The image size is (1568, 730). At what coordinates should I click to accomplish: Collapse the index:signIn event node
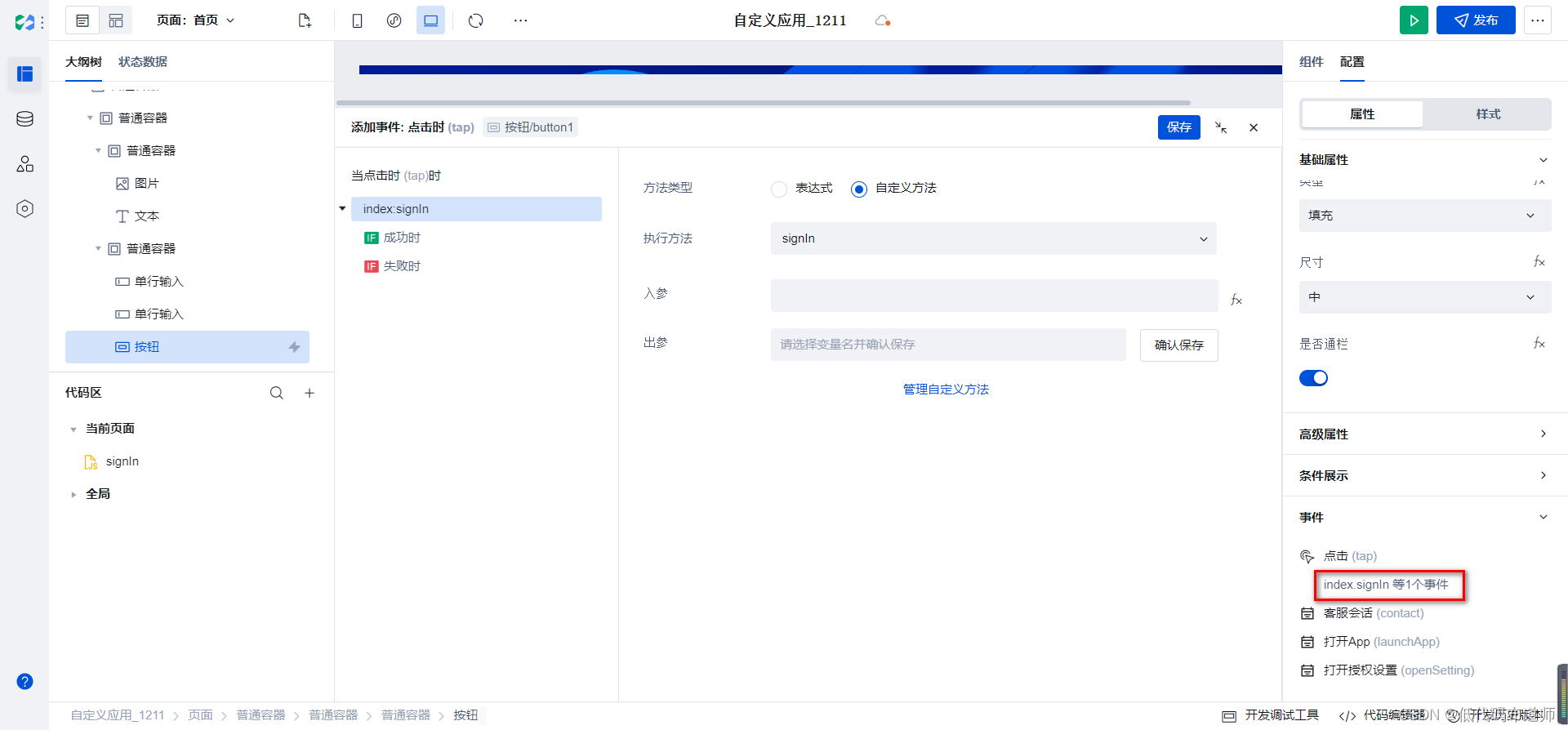click(342, 209)
